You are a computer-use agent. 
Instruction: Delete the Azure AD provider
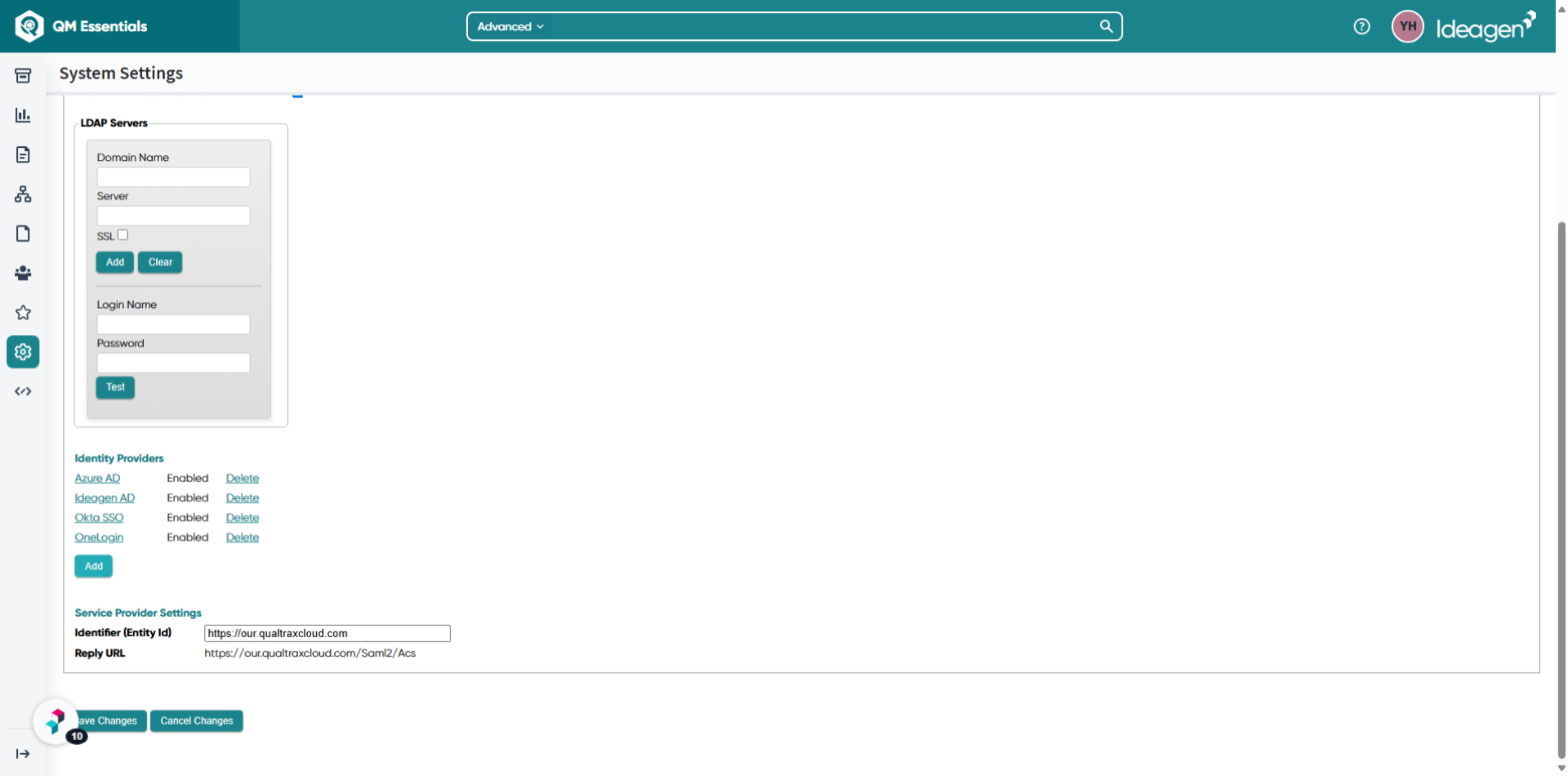click(x=243, y=478)
